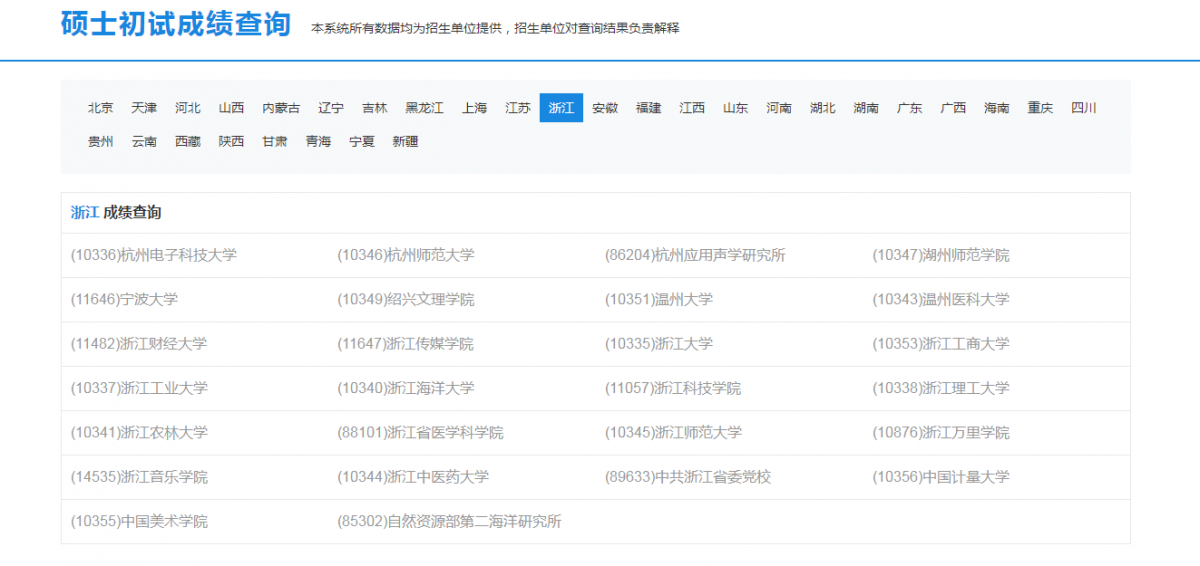Switch to 甘肃 province

click(275, 142)
